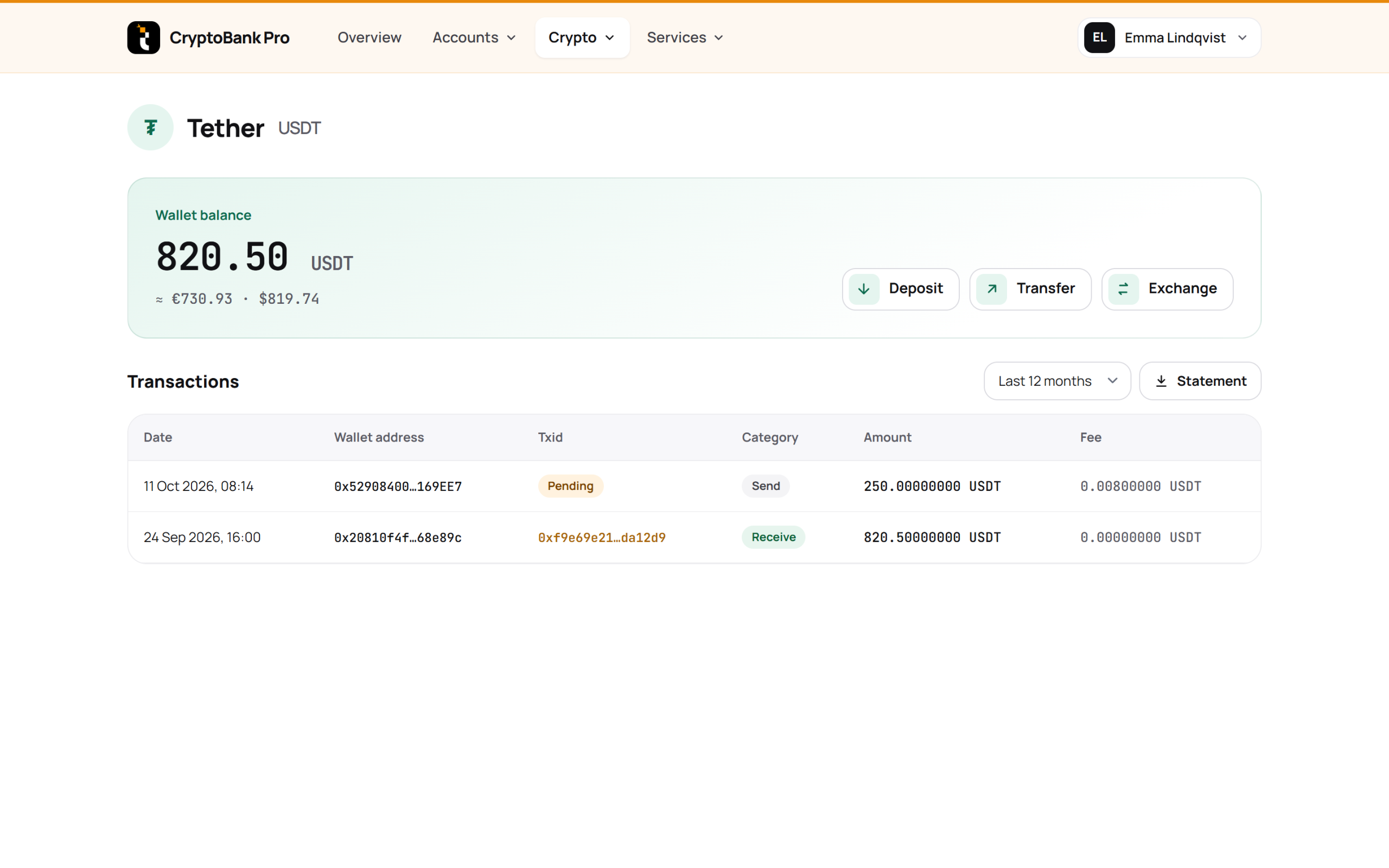Viewport: 1389px width, 868px height.
Task: Click the €730.93 · $819.74 fiat estimate
Action: pos(238,299)
